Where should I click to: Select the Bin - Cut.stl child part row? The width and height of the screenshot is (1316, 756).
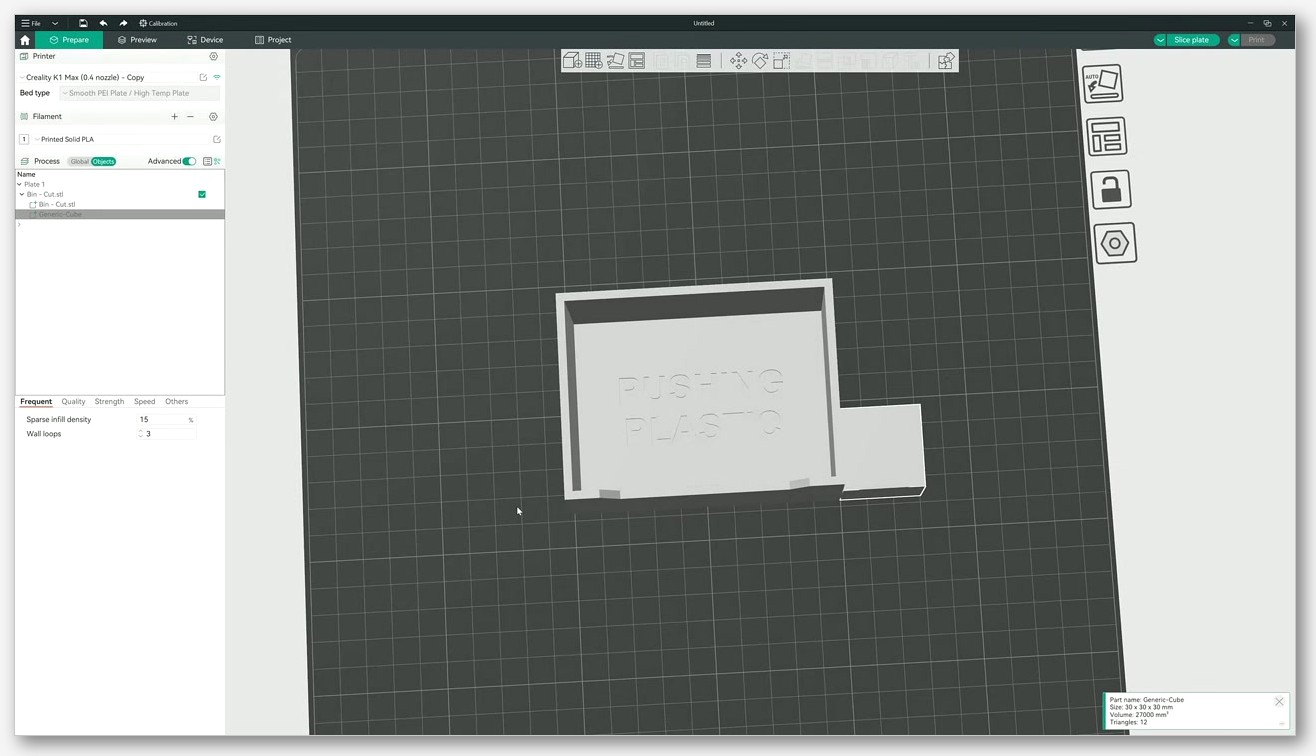[x=120, y=204]
